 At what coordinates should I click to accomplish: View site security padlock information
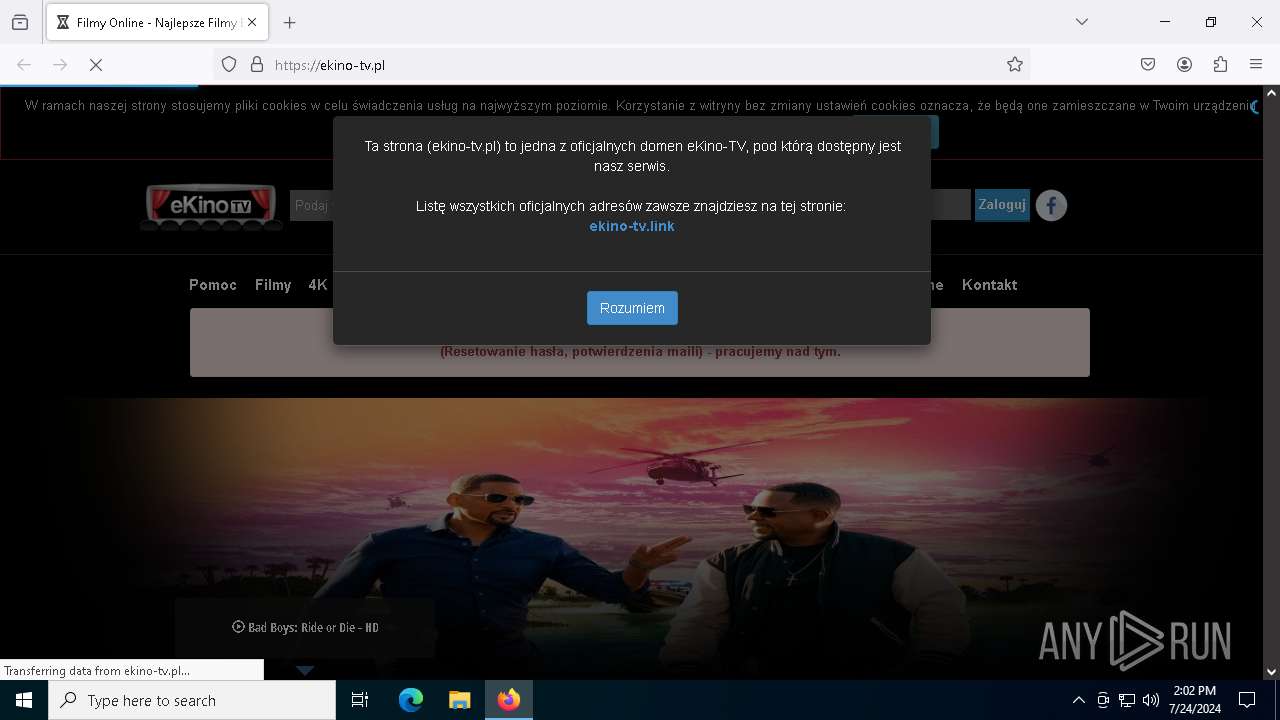[257, 65]
